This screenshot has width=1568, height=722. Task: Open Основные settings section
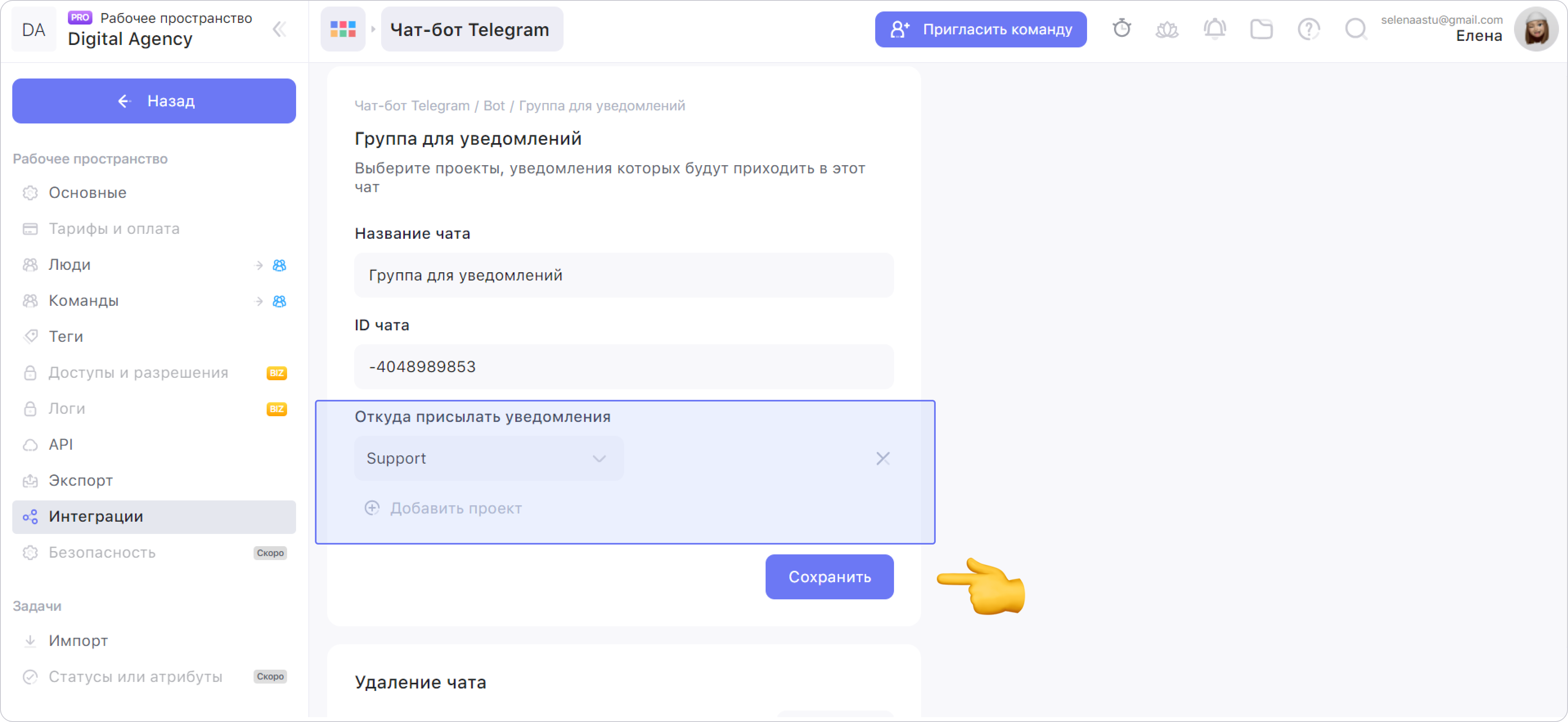154,193
